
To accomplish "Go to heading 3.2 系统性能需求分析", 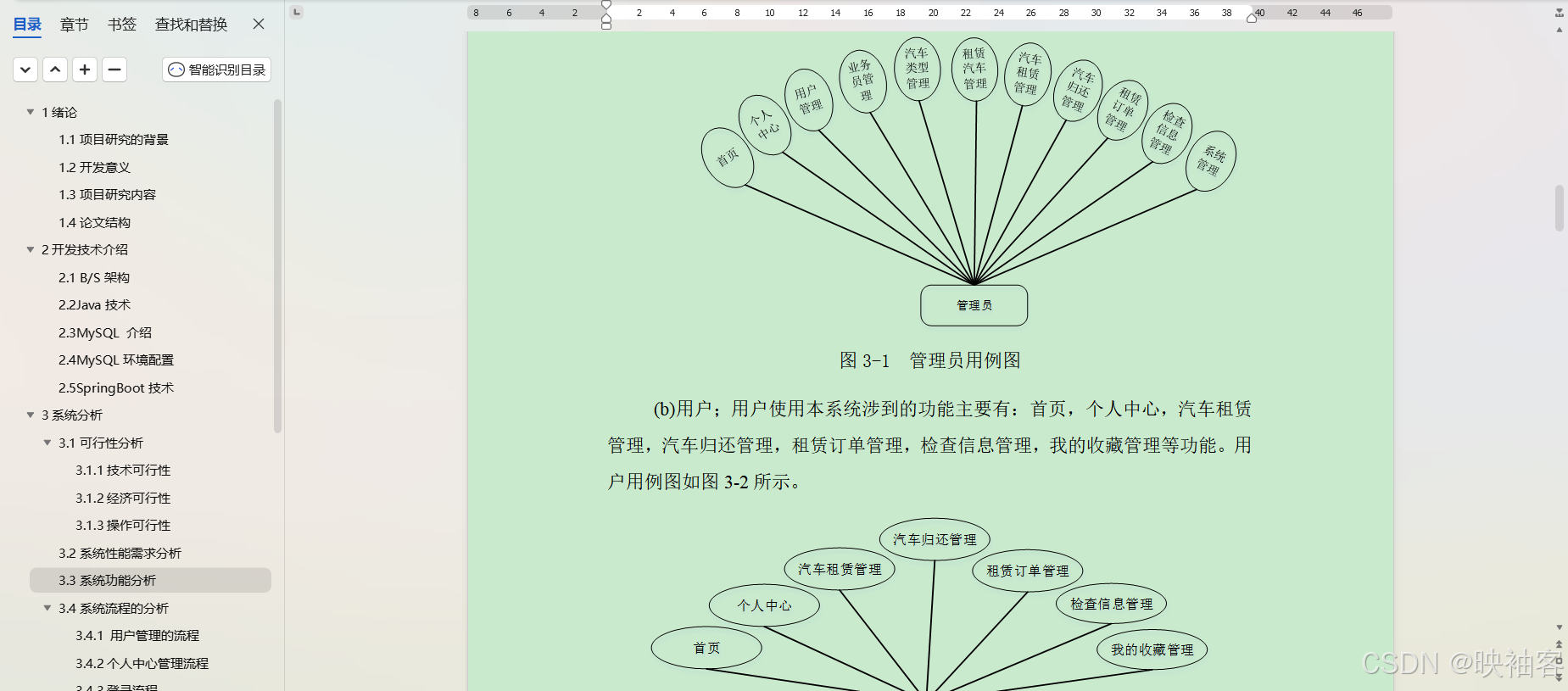I will click(120, 553).
